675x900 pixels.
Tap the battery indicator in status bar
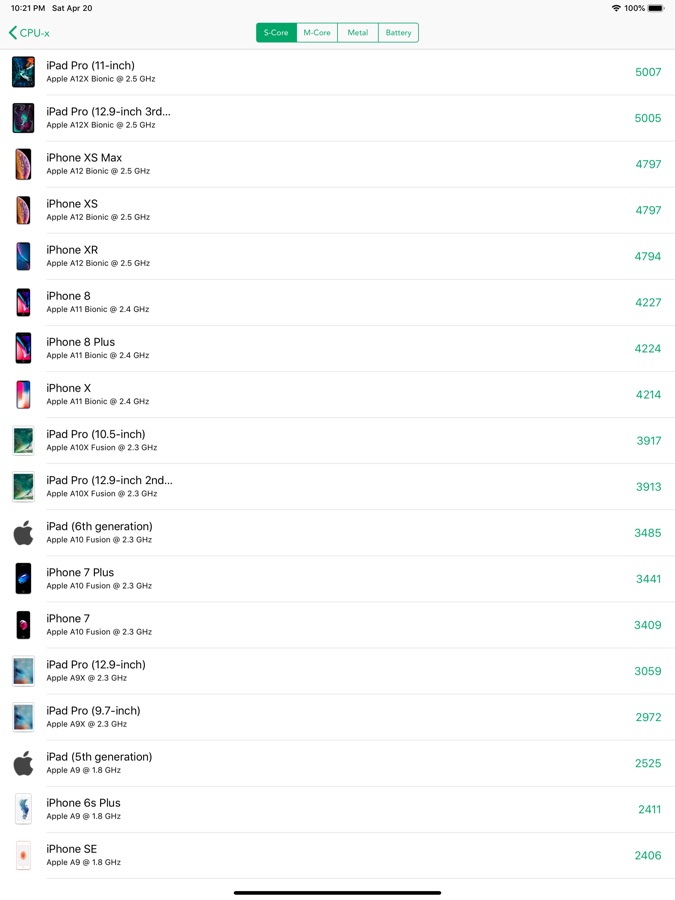655,8
